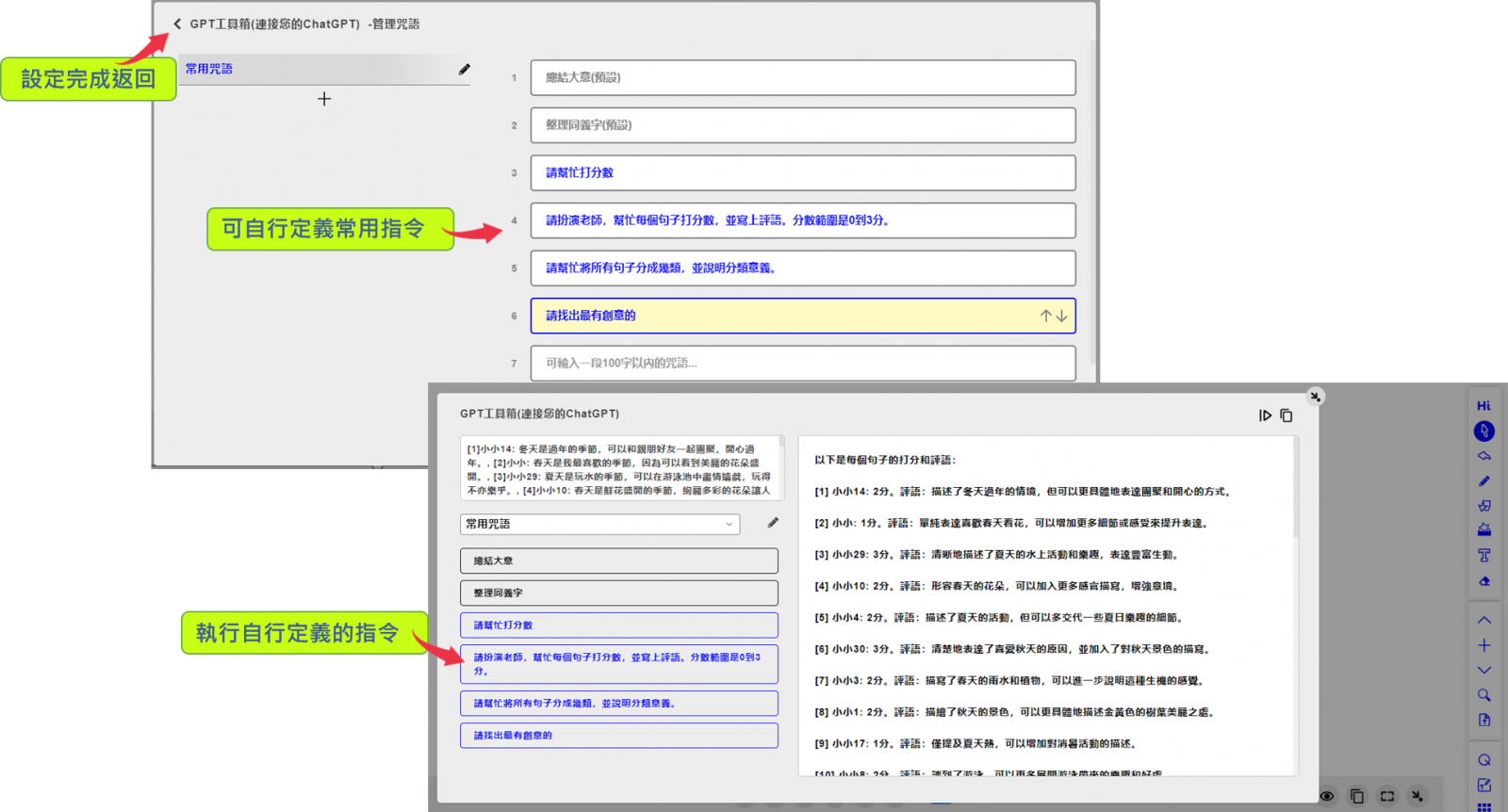Open the toolbox tray icon in the side toolbar

tap(1484, 530)
